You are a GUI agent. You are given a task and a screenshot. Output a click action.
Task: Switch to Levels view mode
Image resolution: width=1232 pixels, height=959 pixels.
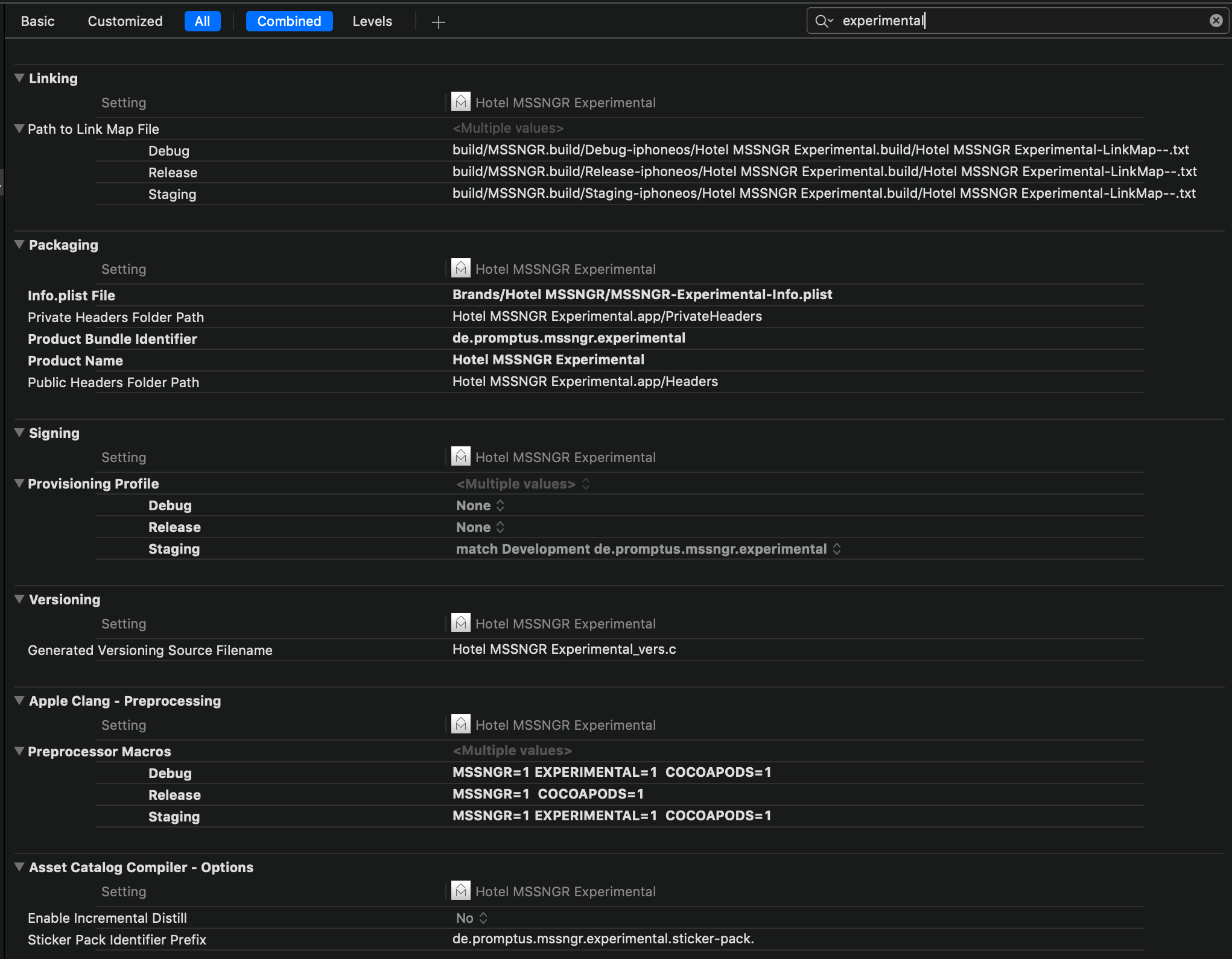point(372,21)
